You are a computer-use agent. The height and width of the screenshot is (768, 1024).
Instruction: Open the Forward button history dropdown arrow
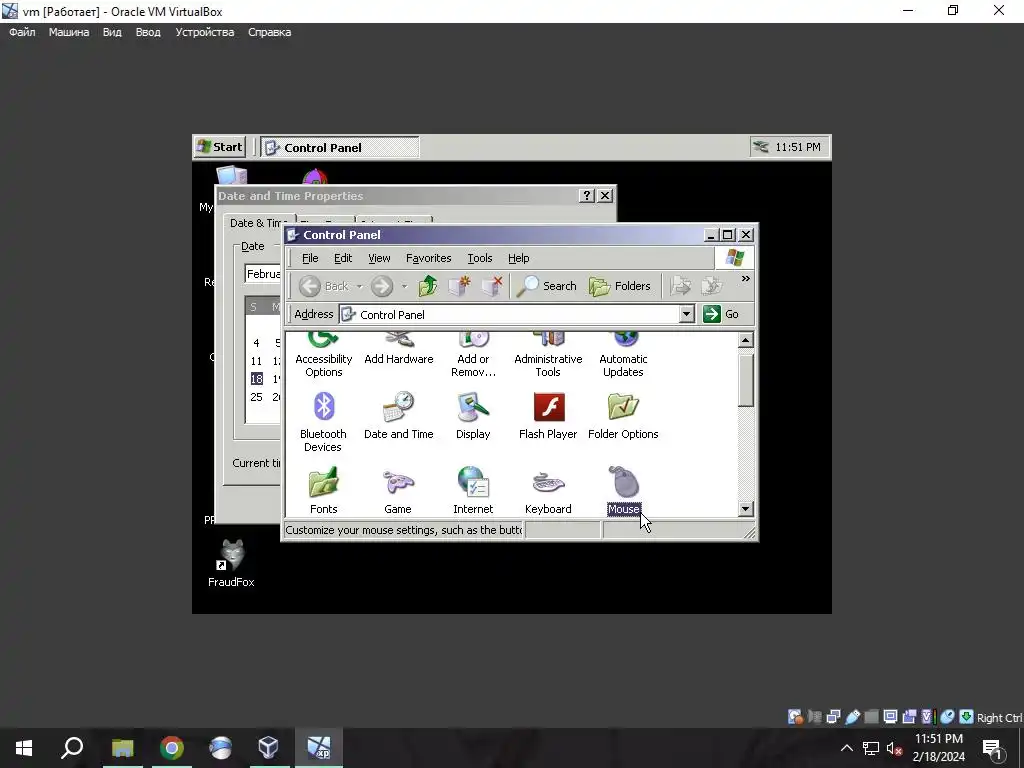404,286
